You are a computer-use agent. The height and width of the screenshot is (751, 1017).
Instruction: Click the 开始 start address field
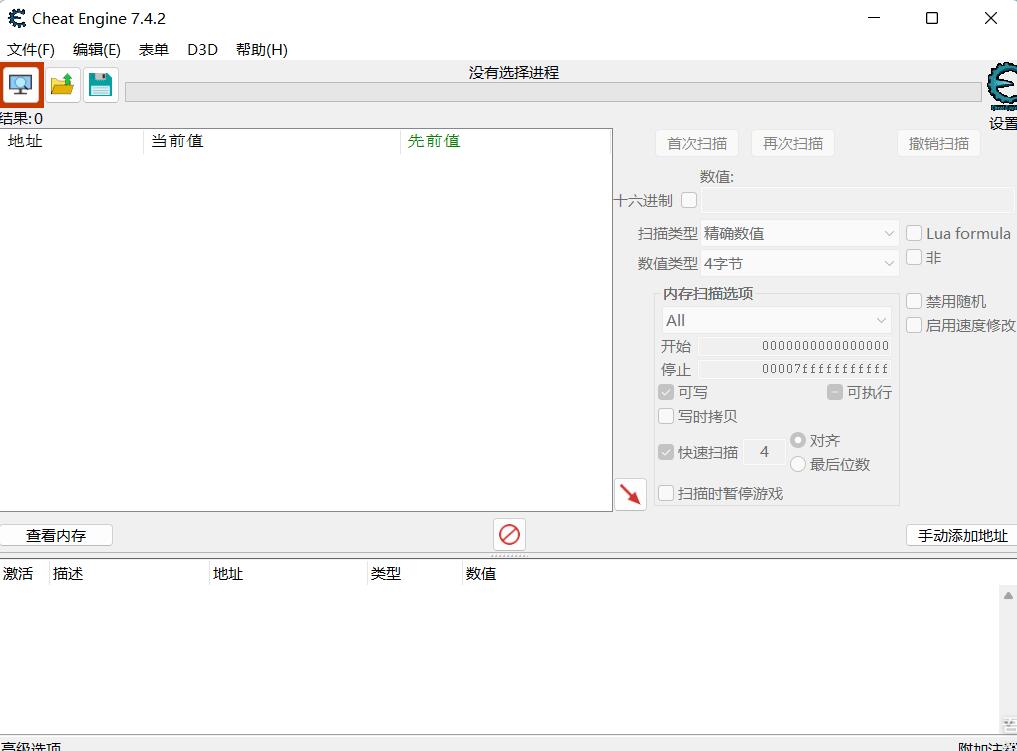point(795,346)
